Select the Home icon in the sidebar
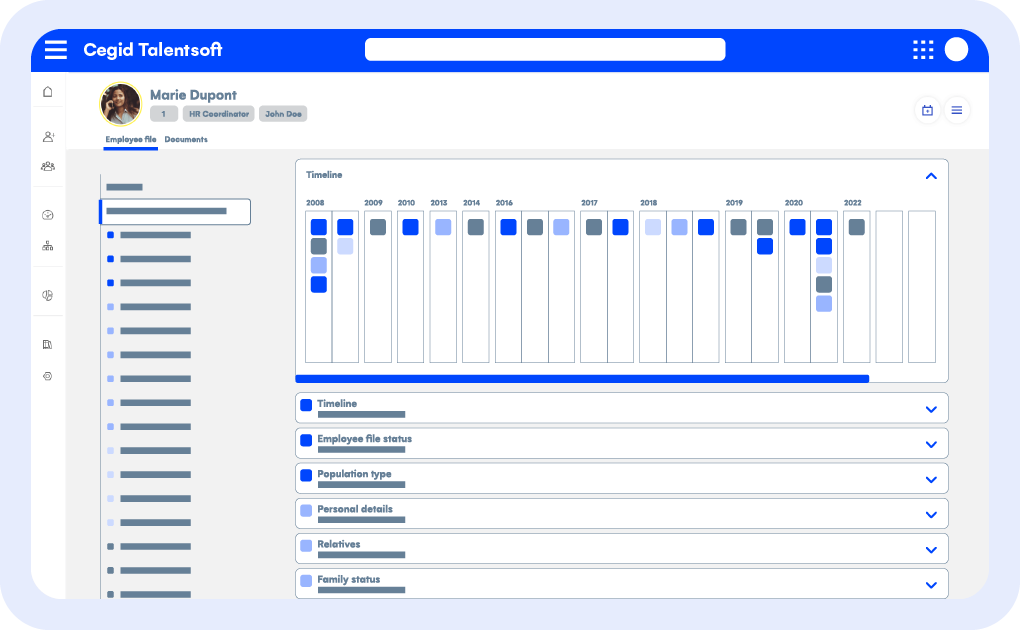The width and height of the screenshot is (1020, 630). [48, 90]
